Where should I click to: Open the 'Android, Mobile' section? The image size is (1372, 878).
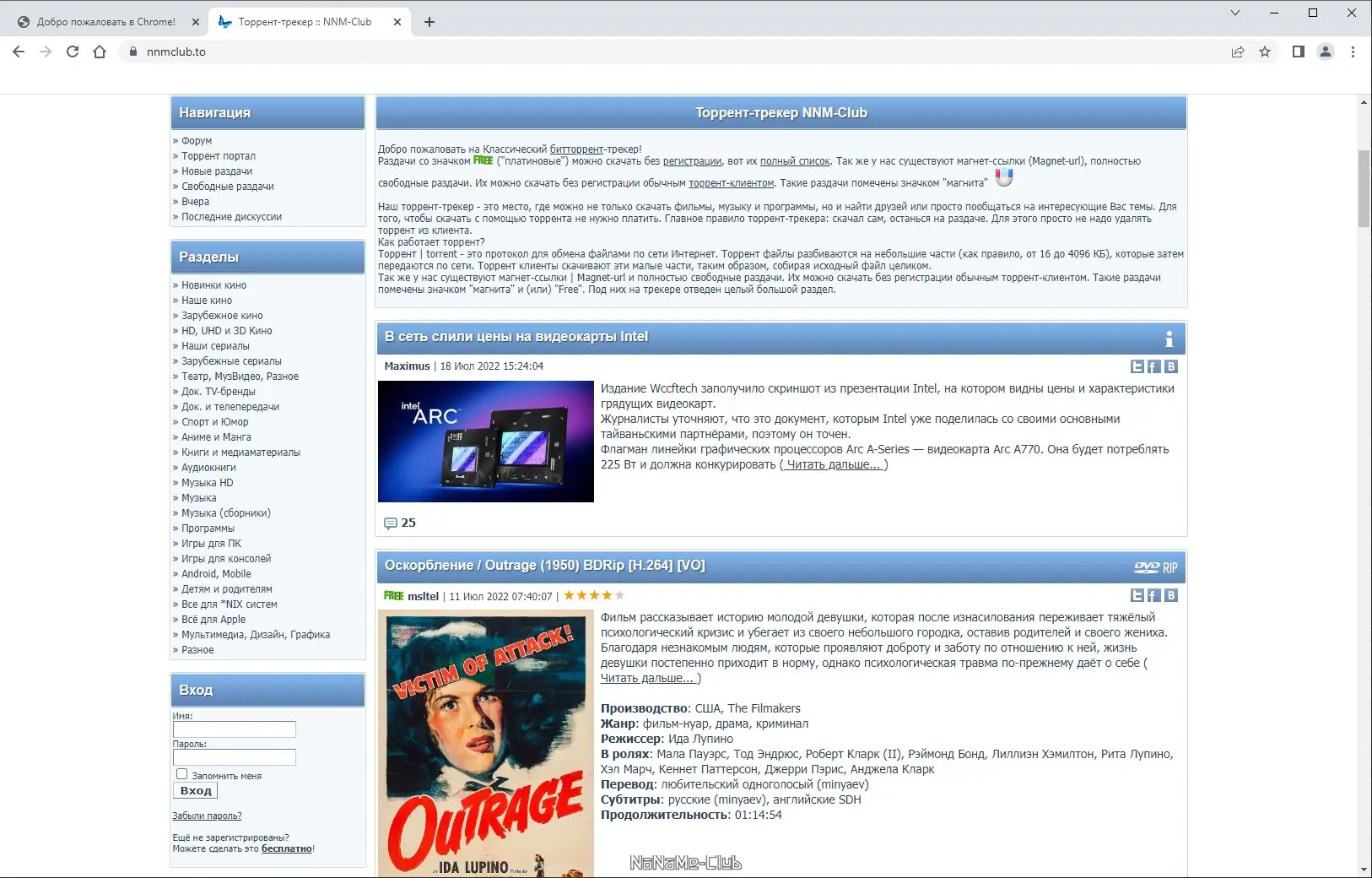pyautogui.click(x=216, y=574)
